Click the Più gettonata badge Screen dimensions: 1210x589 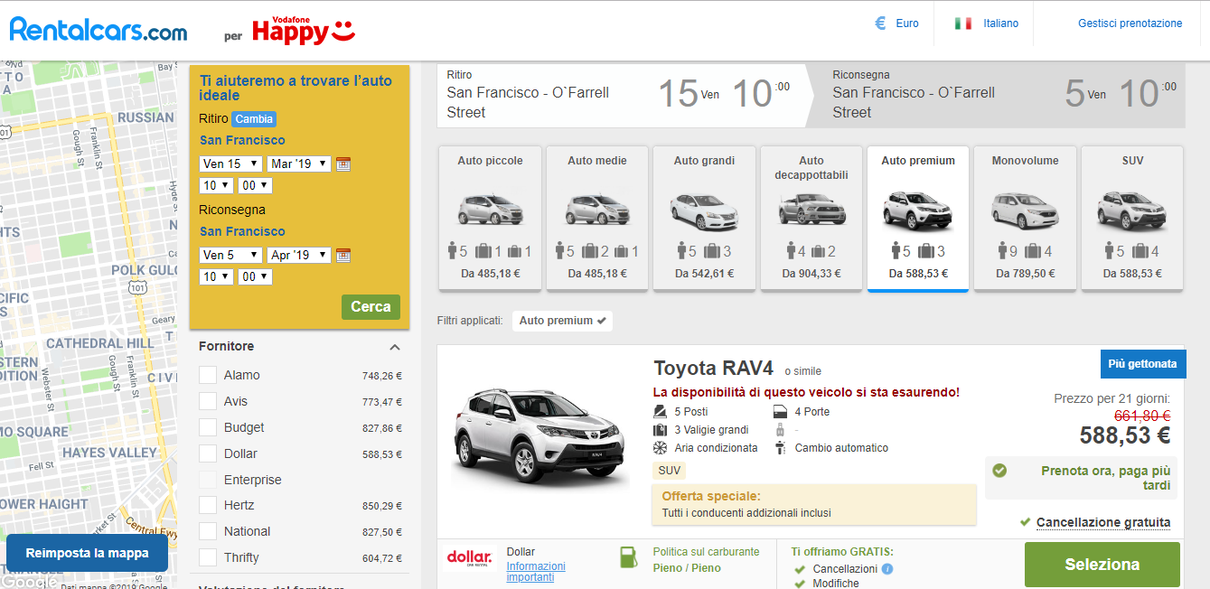point(1143,364)
